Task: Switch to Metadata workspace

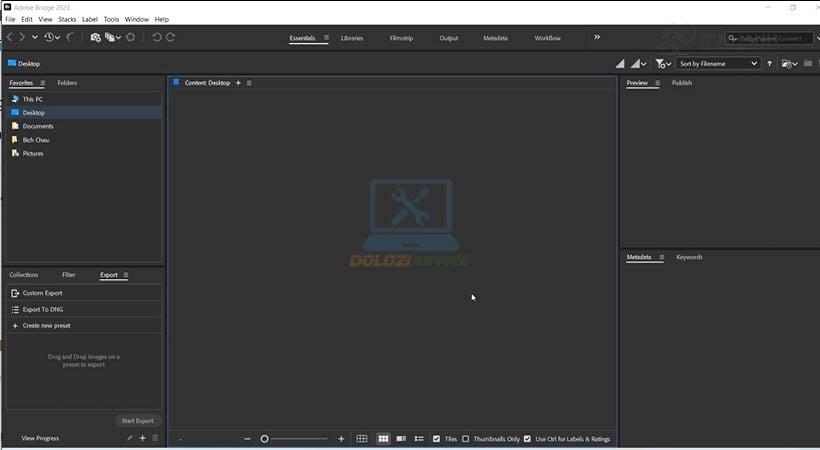Action: point(495,38)
